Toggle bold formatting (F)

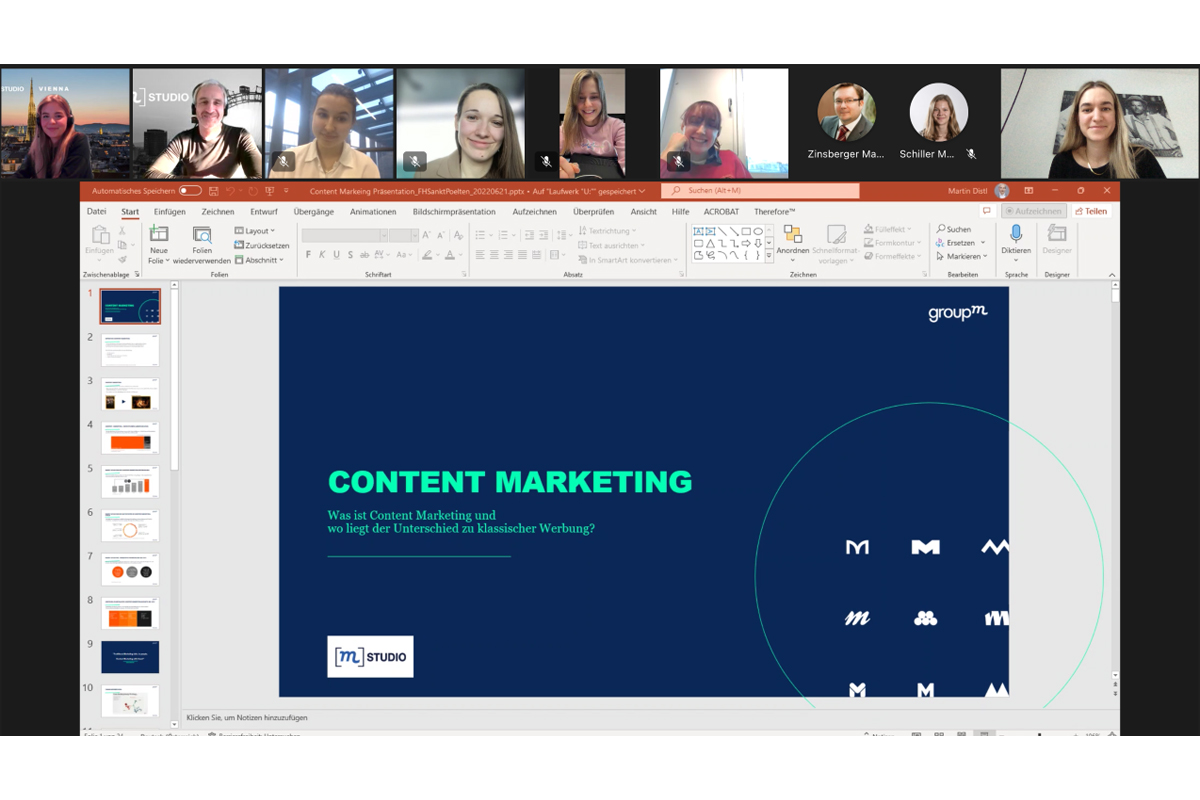[x=308, y=255]
